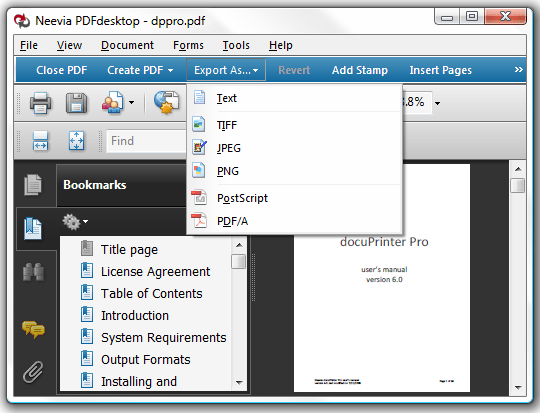
Task: Click the Revert button
Action: (x=294, y=70)
